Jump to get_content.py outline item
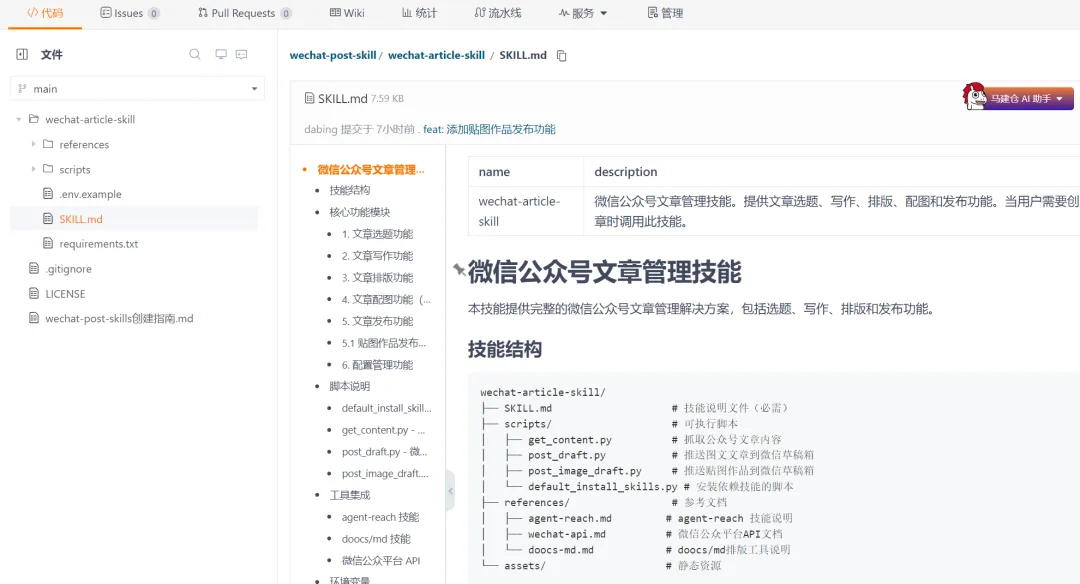Viewport: 1080px width, 584px height. tap(383, 430)
